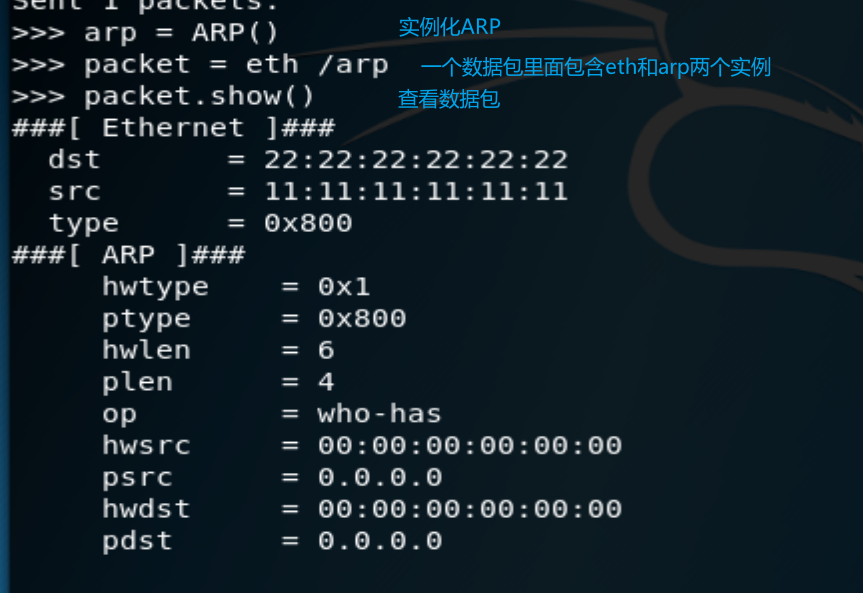
Task: Click the psrc value 0.0.0.0
Action: click(x=380, y=477)
